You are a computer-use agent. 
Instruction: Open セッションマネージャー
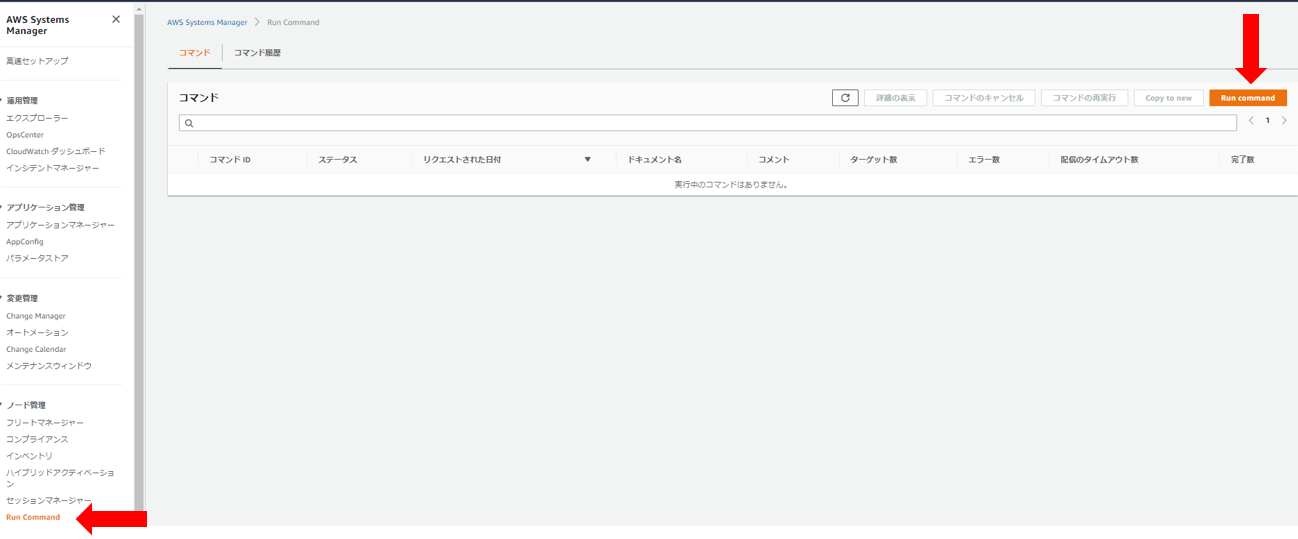tap(49, 500)
